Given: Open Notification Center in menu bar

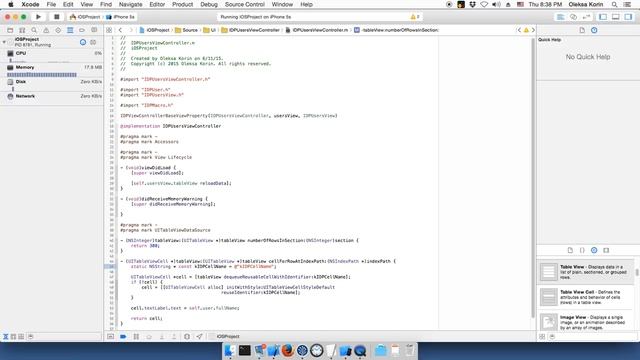Looking at the screenshot, I should pyautogui.click(x=627, y=4).
